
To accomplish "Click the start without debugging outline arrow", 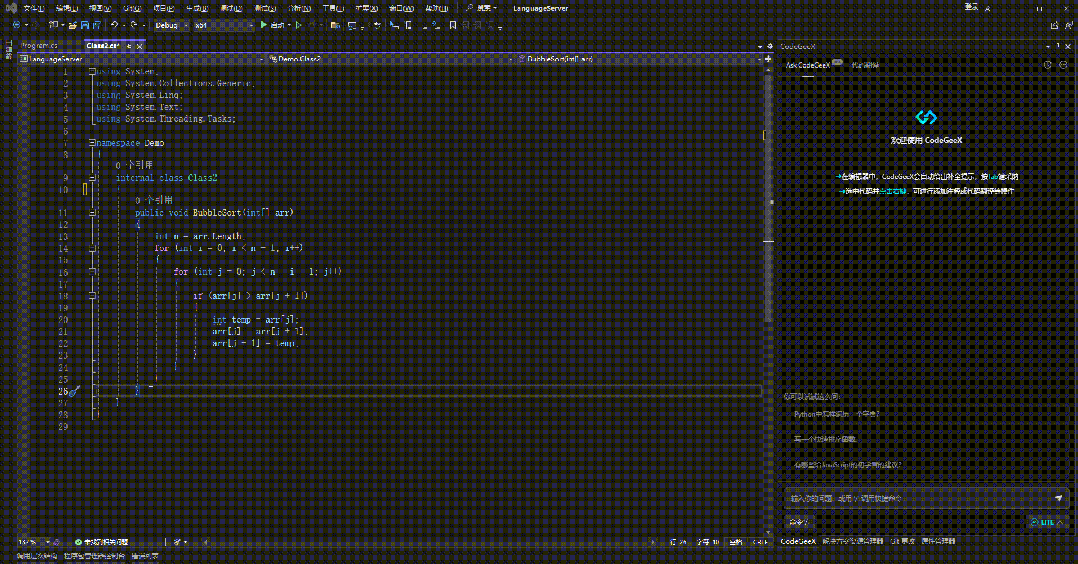I will [298, 25].
